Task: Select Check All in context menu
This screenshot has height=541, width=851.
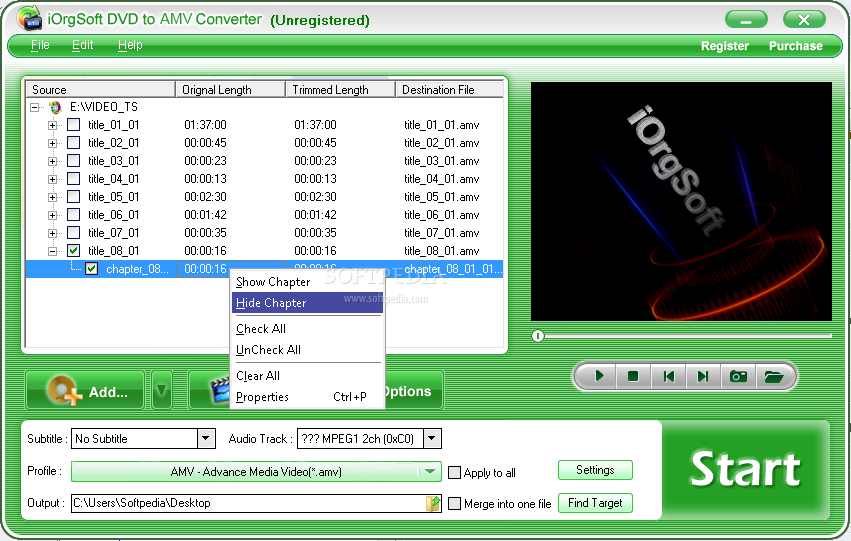Action: pyautogui.click(x=307, y=329)
